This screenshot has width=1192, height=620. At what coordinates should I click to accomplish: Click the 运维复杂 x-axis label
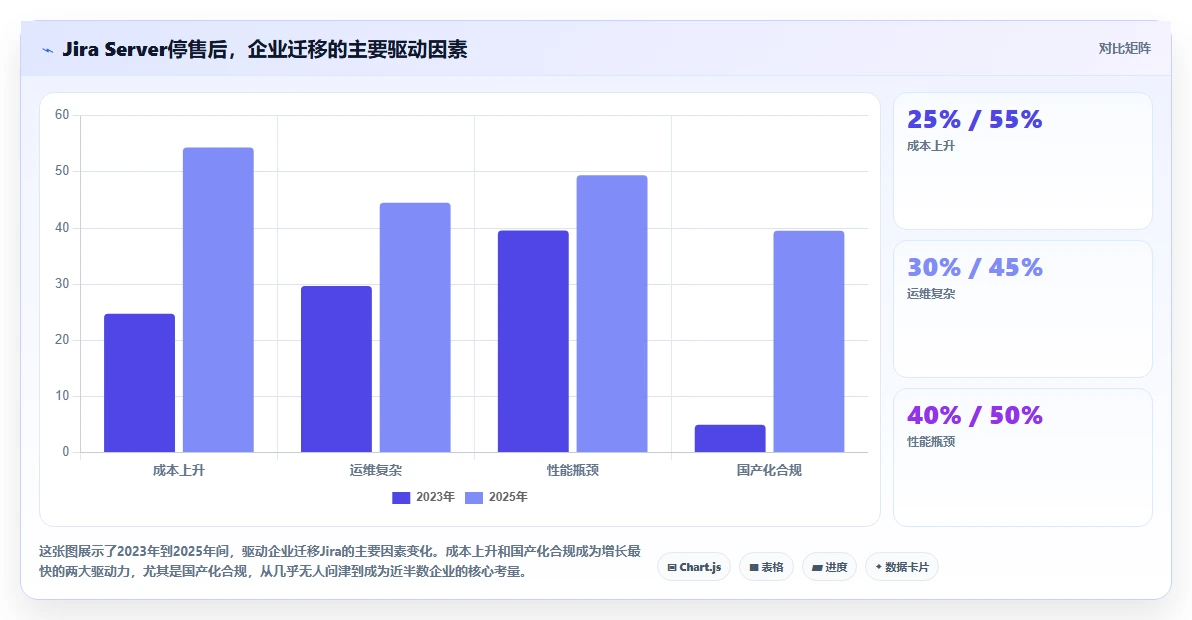coord(376,470)
